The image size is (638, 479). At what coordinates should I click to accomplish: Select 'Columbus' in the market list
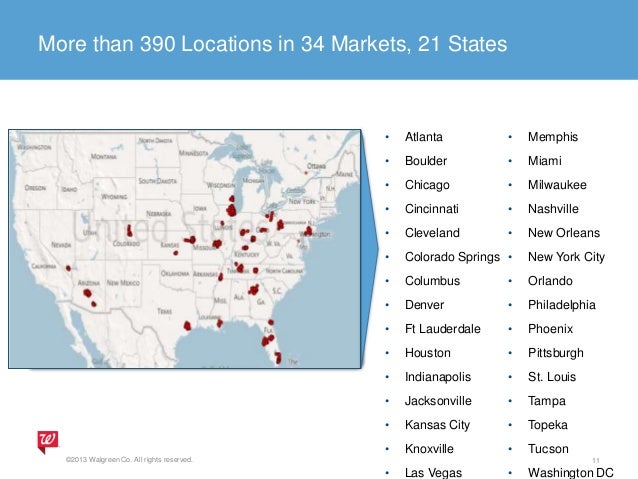[x=433, y=281]
